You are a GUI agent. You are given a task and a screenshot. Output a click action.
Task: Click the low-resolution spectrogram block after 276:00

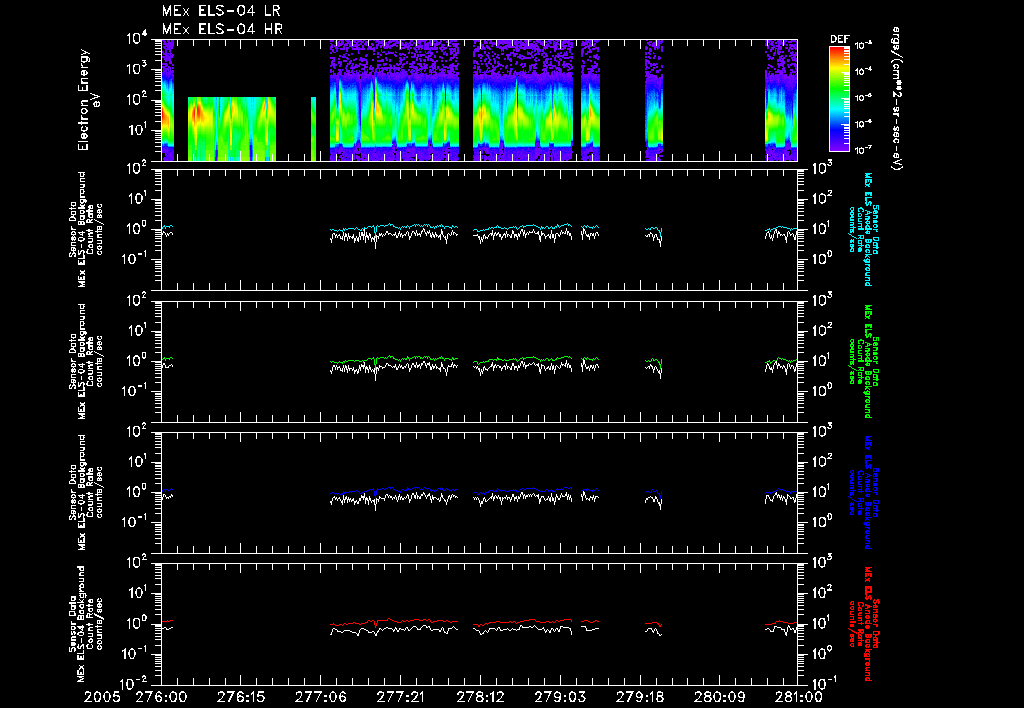[x=232, y=129]
